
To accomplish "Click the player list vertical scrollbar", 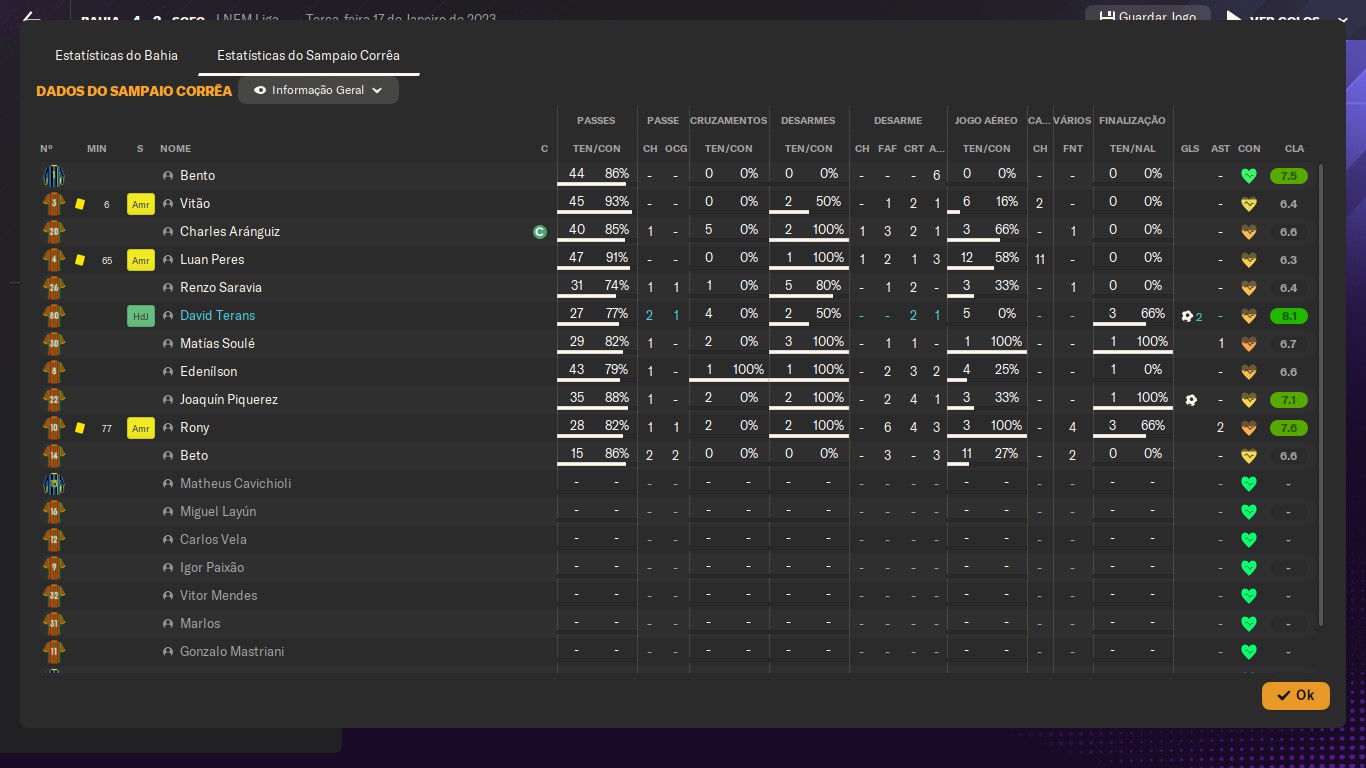I will point(1322,395).
